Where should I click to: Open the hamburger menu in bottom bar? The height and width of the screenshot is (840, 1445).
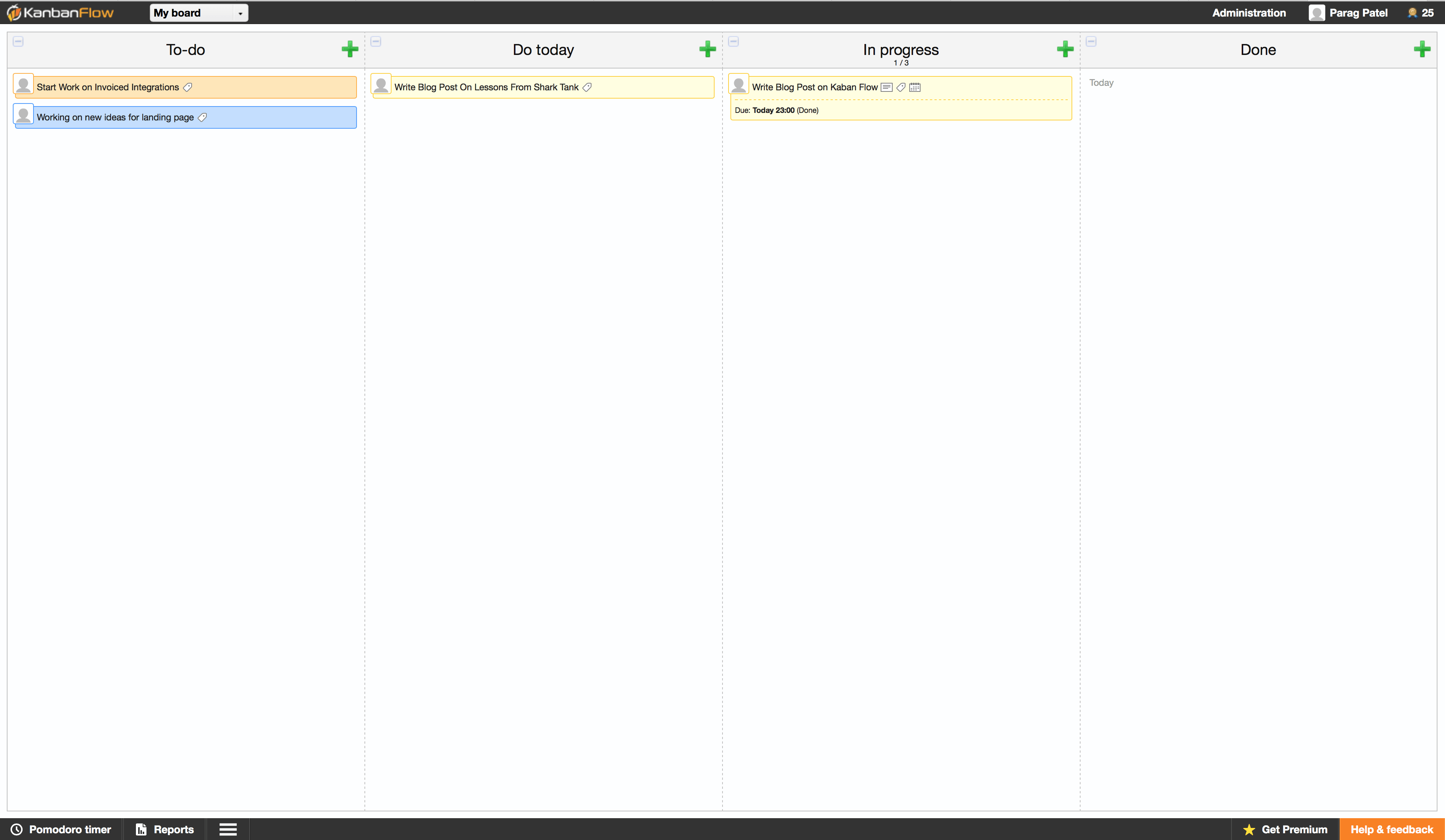[x=228, y=829]
